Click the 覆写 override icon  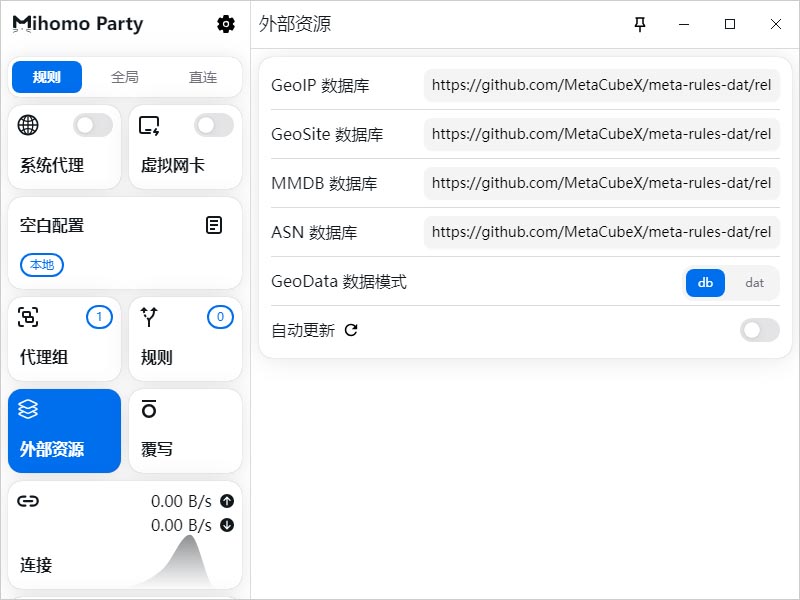149,409
